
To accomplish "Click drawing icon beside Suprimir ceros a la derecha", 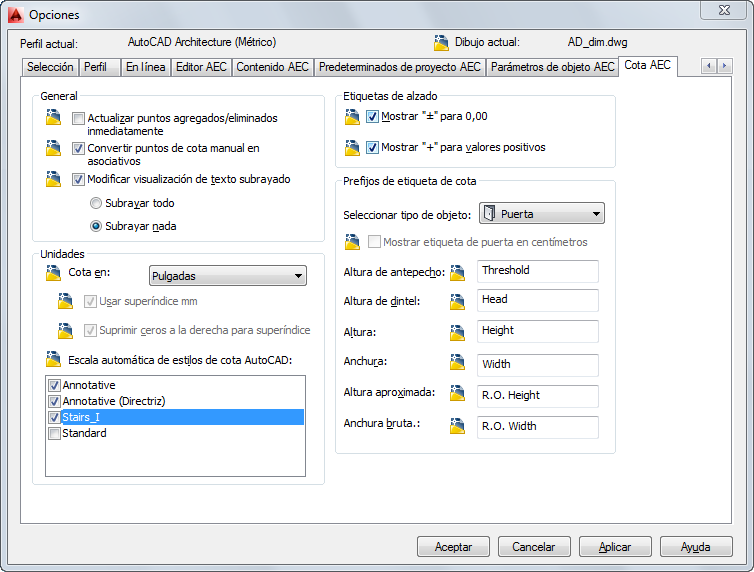I will tap(65, 330).
